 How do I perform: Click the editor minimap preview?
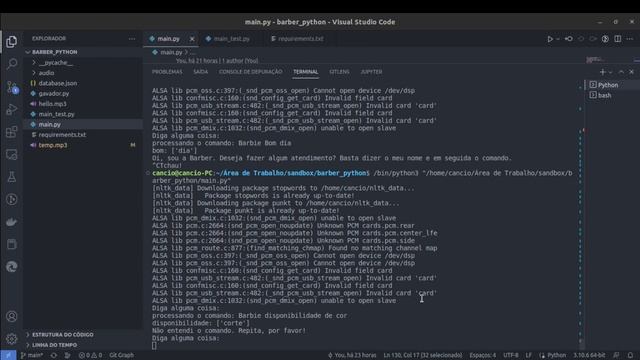click(610, 60)
